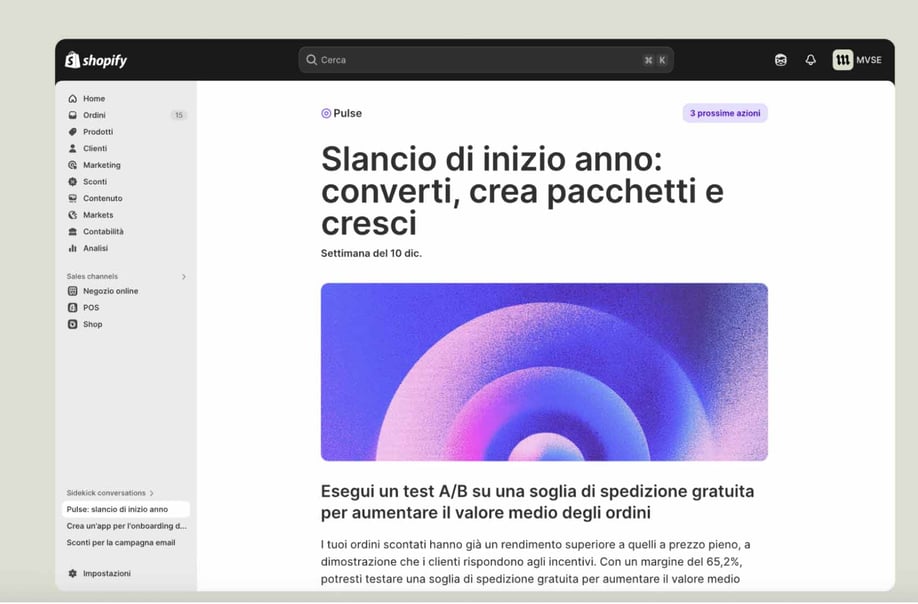Click the 3 prossime azioni button
Image resolution: width=918 pixels, height=604 pixels.
(724, 113)
